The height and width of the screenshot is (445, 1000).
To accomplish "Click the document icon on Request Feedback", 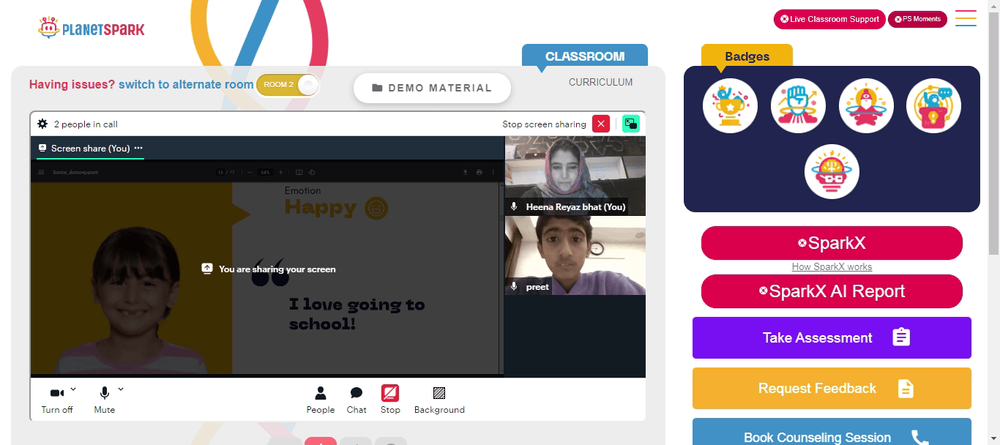I will [906, 388].
